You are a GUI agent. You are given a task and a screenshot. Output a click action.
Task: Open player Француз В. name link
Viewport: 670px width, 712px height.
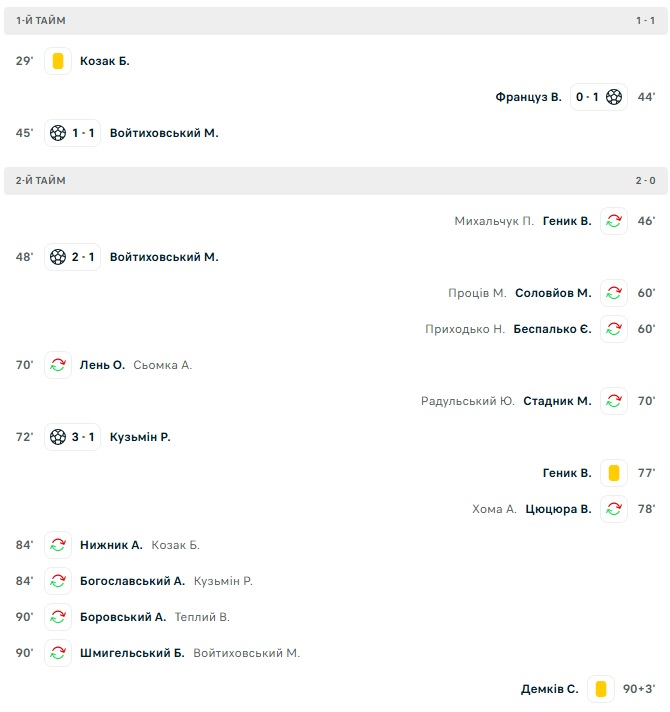click(x=528, y=97)
